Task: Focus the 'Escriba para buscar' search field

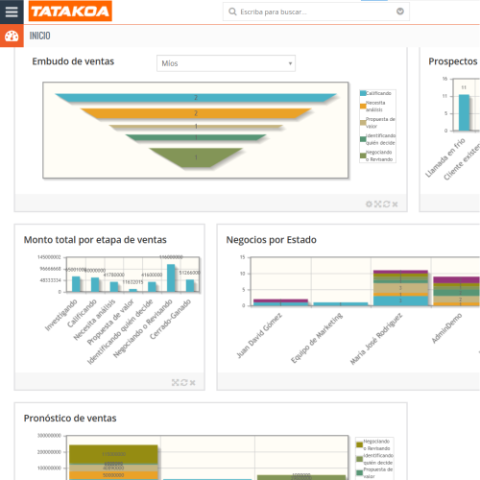Action: click(316, 12)
